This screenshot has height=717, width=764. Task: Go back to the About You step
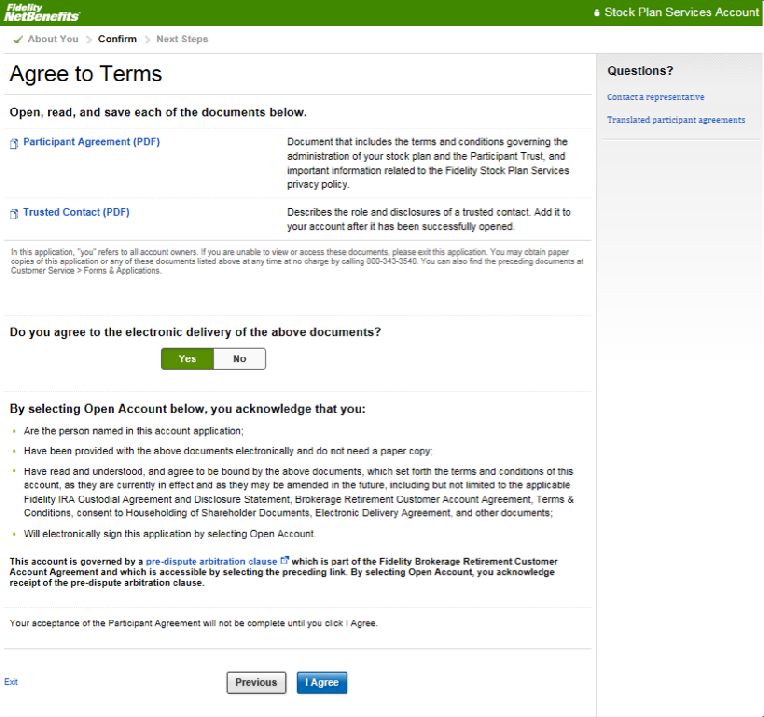coord(52,39)
